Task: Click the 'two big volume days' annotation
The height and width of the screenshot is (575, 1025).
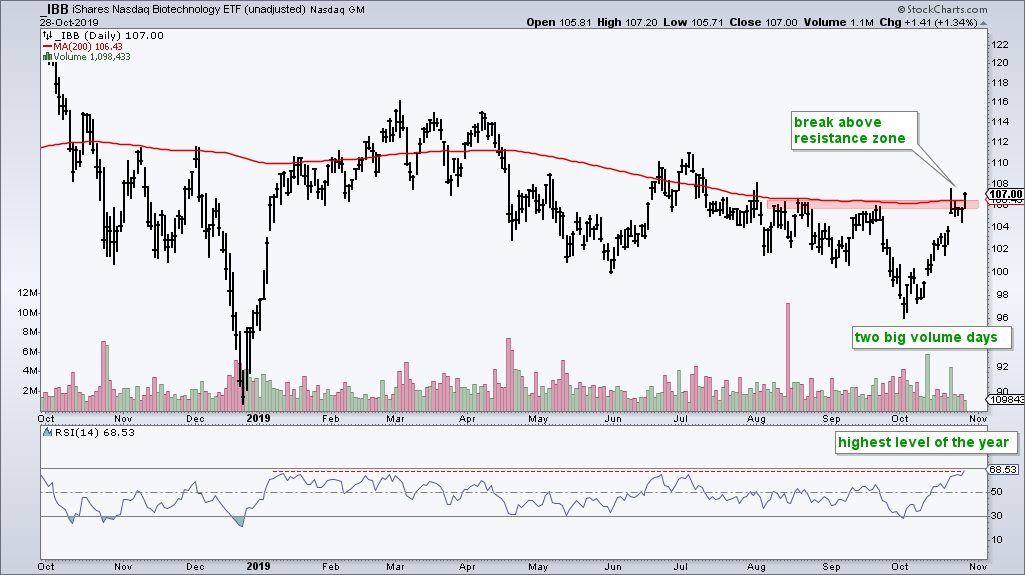Action: point(931,337)
